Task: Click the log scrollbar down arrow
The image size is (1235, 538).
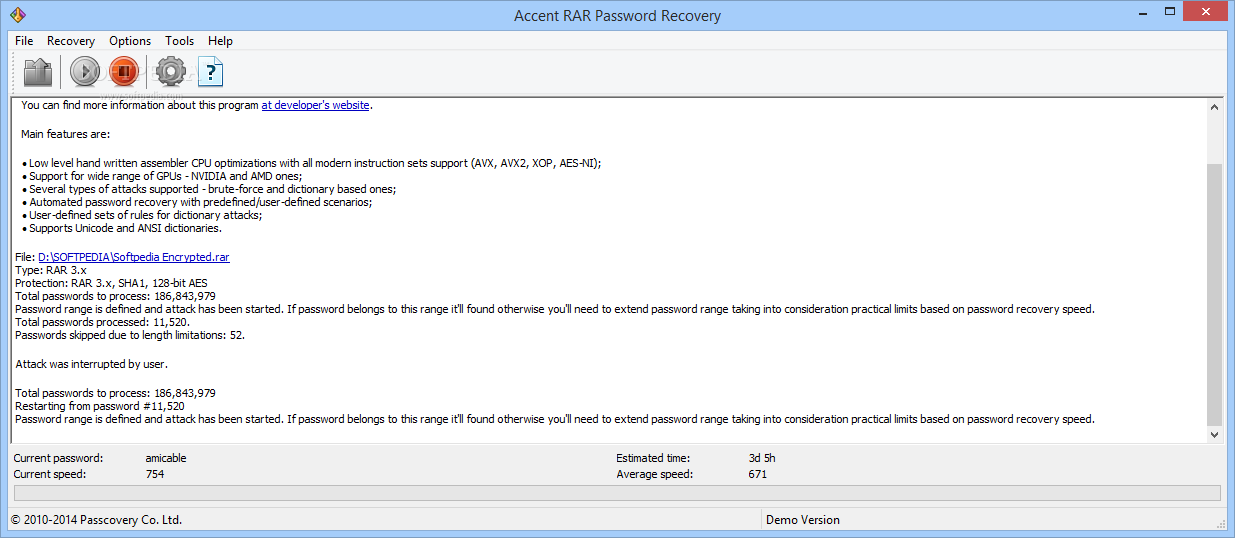Action: point(1215,435)
